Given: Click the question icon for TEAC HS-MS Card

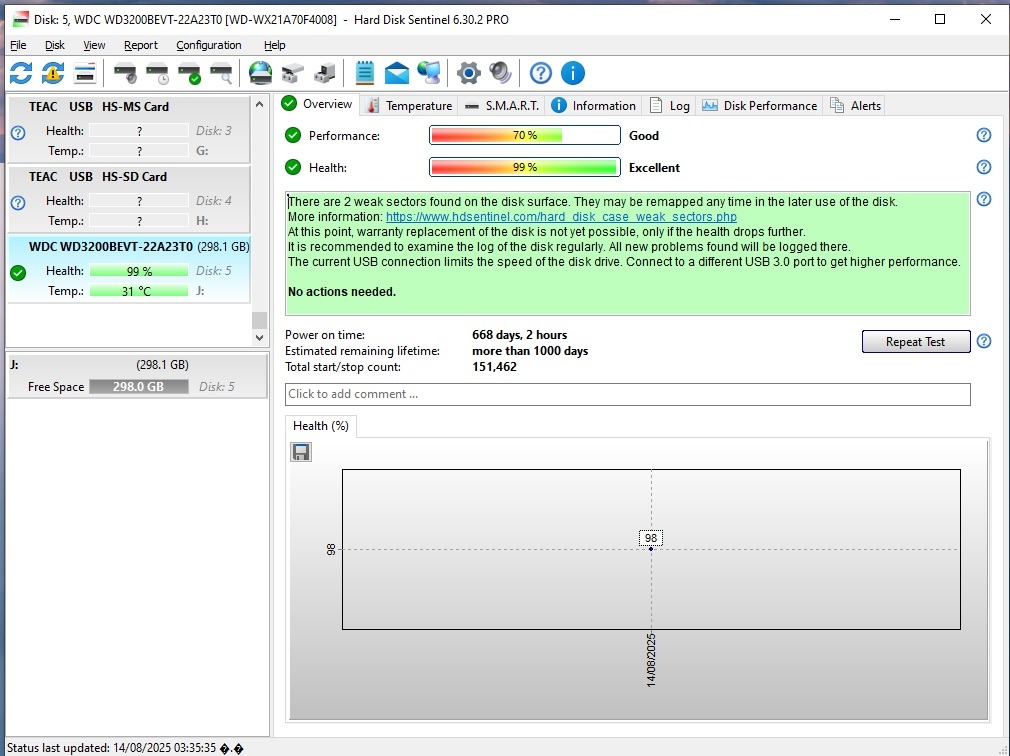Looking at the screenshot, I should click(18, 133).
